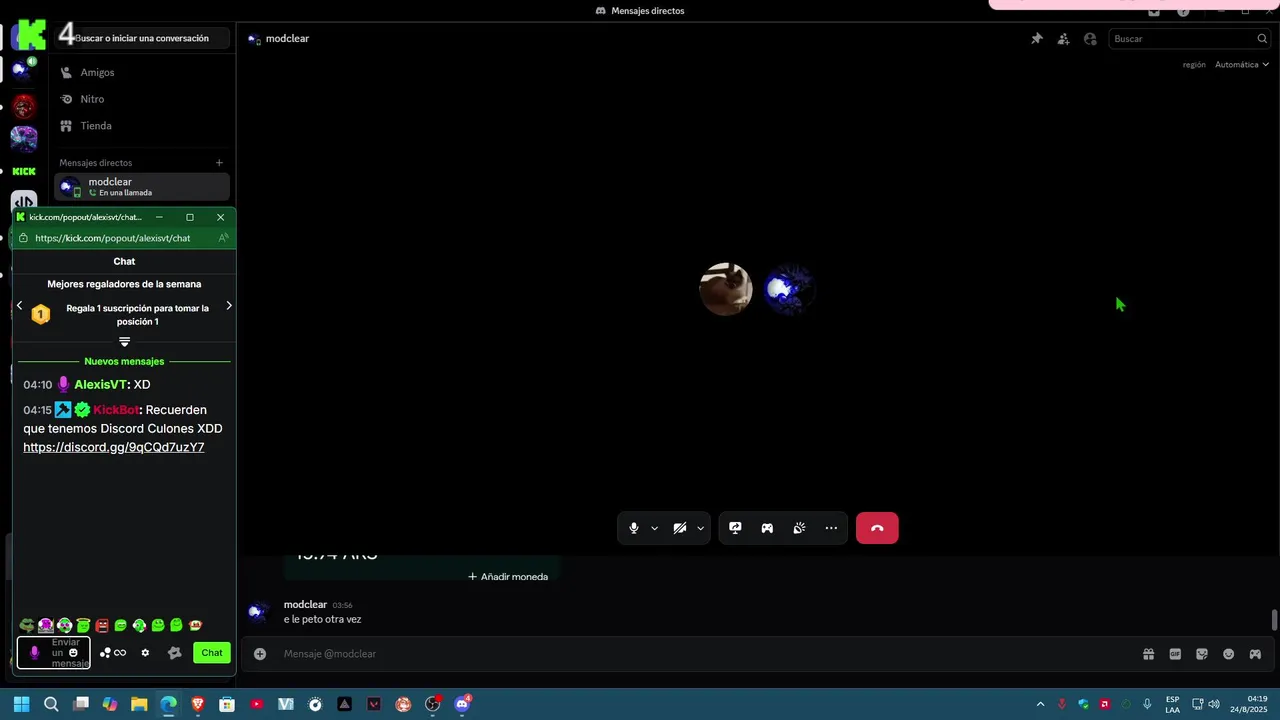Go to next Kick leaderboard slide
Image resolution: width=1280 pixels, height=720 pixels.
coord(229,306)
